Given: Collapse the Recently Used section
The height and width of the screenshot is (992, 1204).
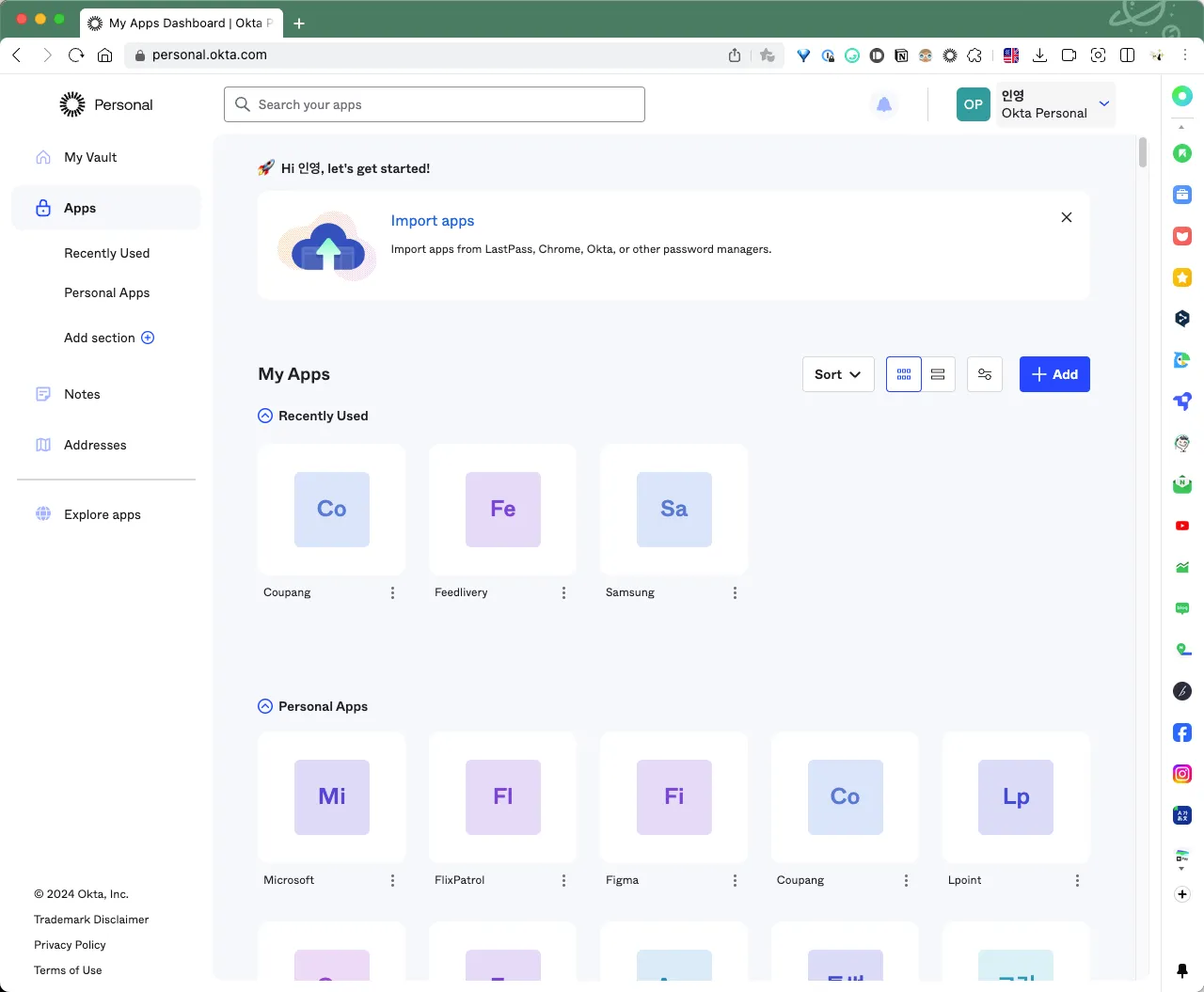Looking at the screenshot, I should pyautogui.click(x=265, y=416).
